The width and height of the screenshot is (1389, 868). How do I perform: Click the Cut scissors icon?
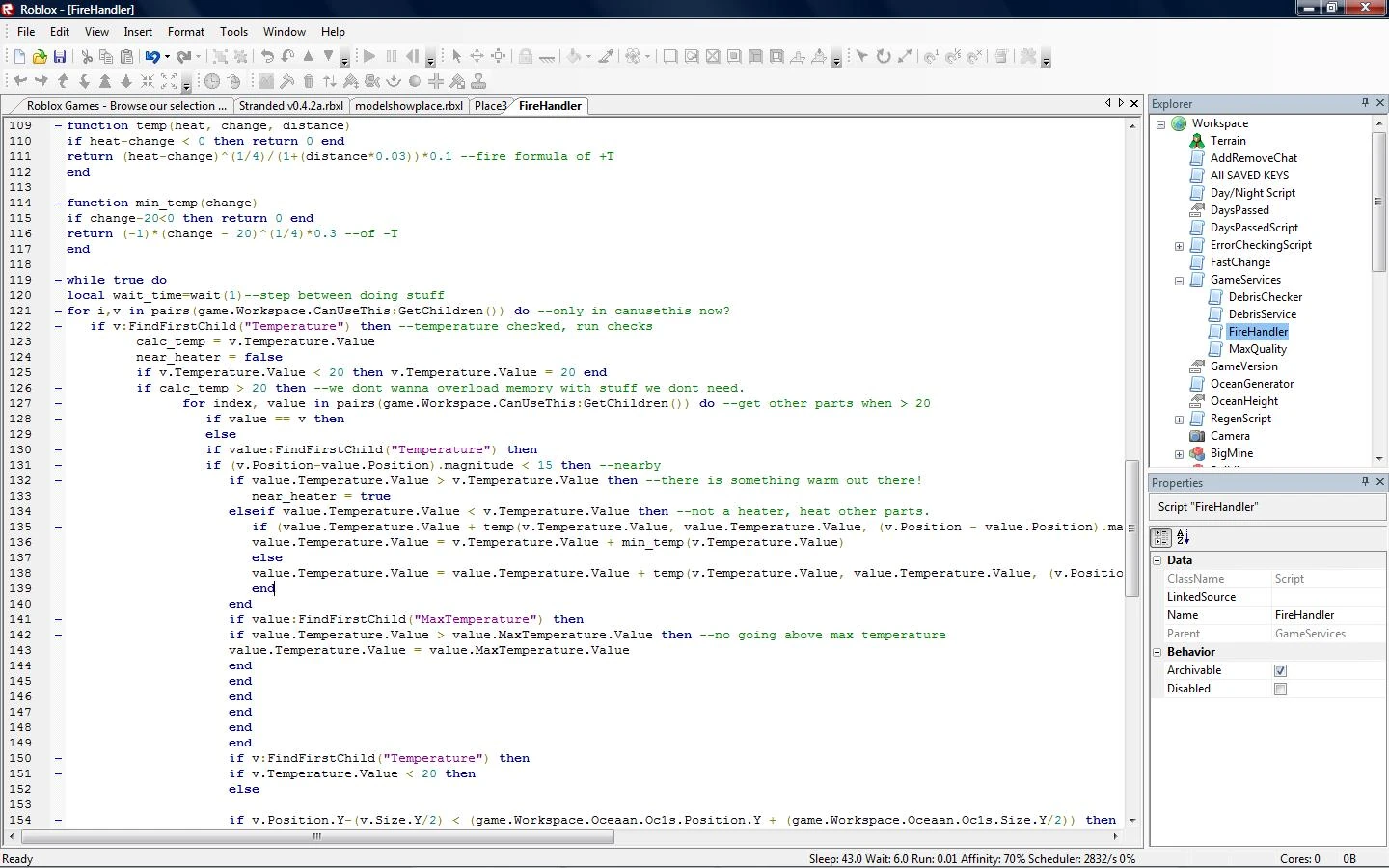(x=86, y=57)
